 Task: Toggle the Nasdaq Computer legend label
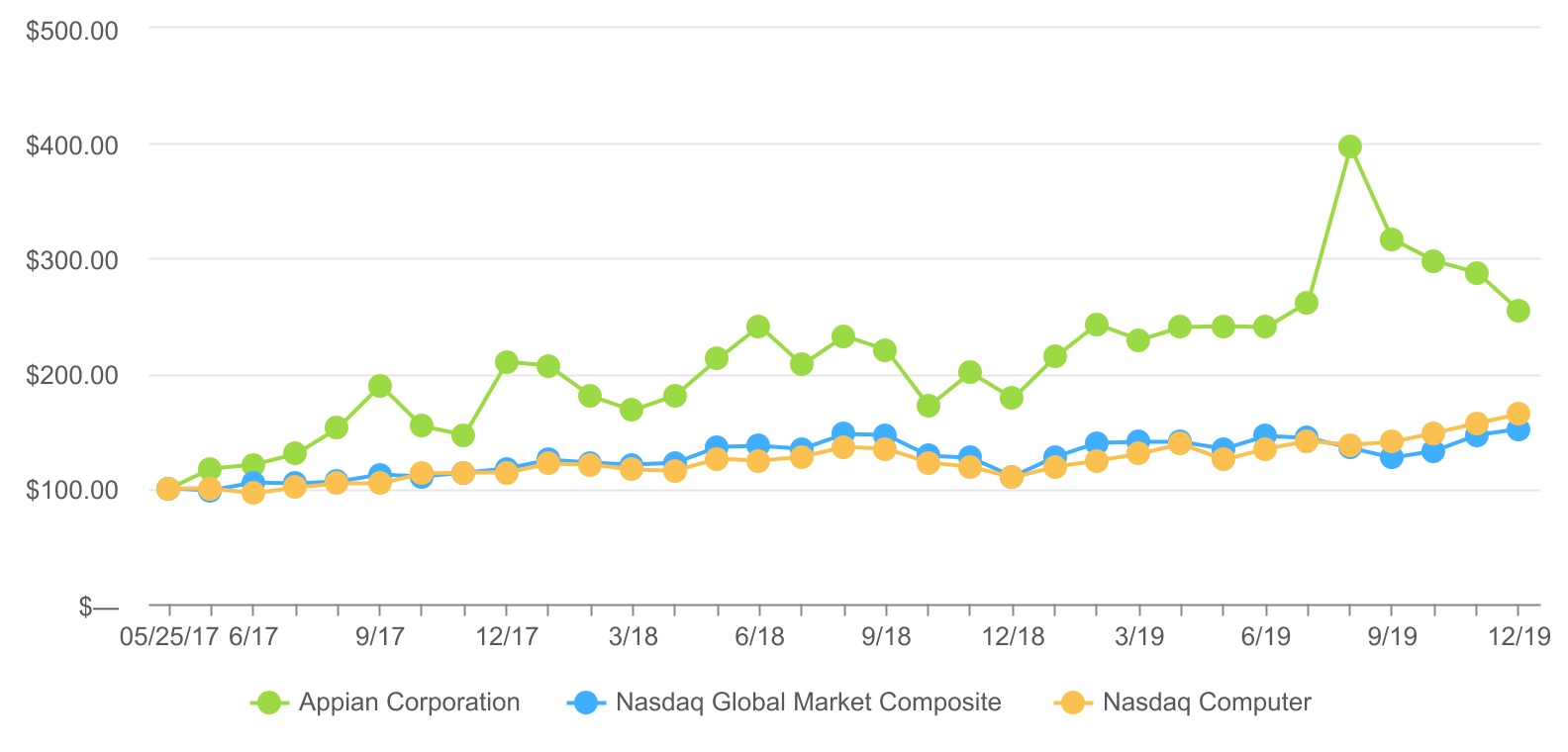(1207, 703)
